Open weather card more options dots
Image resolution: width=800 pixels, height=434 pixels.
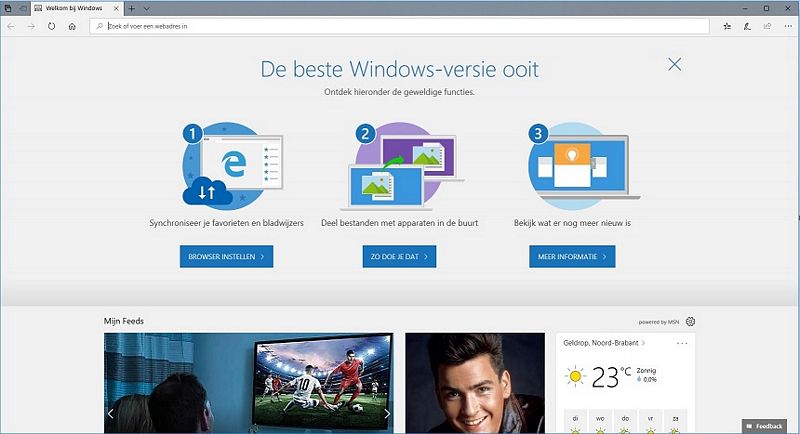click(x=682, y=343)
